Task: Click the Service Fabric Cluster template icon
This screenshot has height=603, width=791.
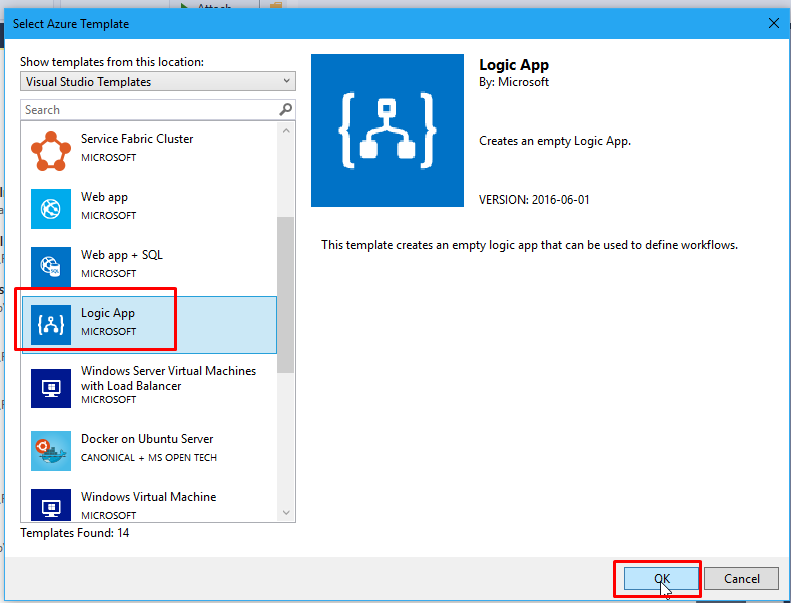Action: pos(51,151)
